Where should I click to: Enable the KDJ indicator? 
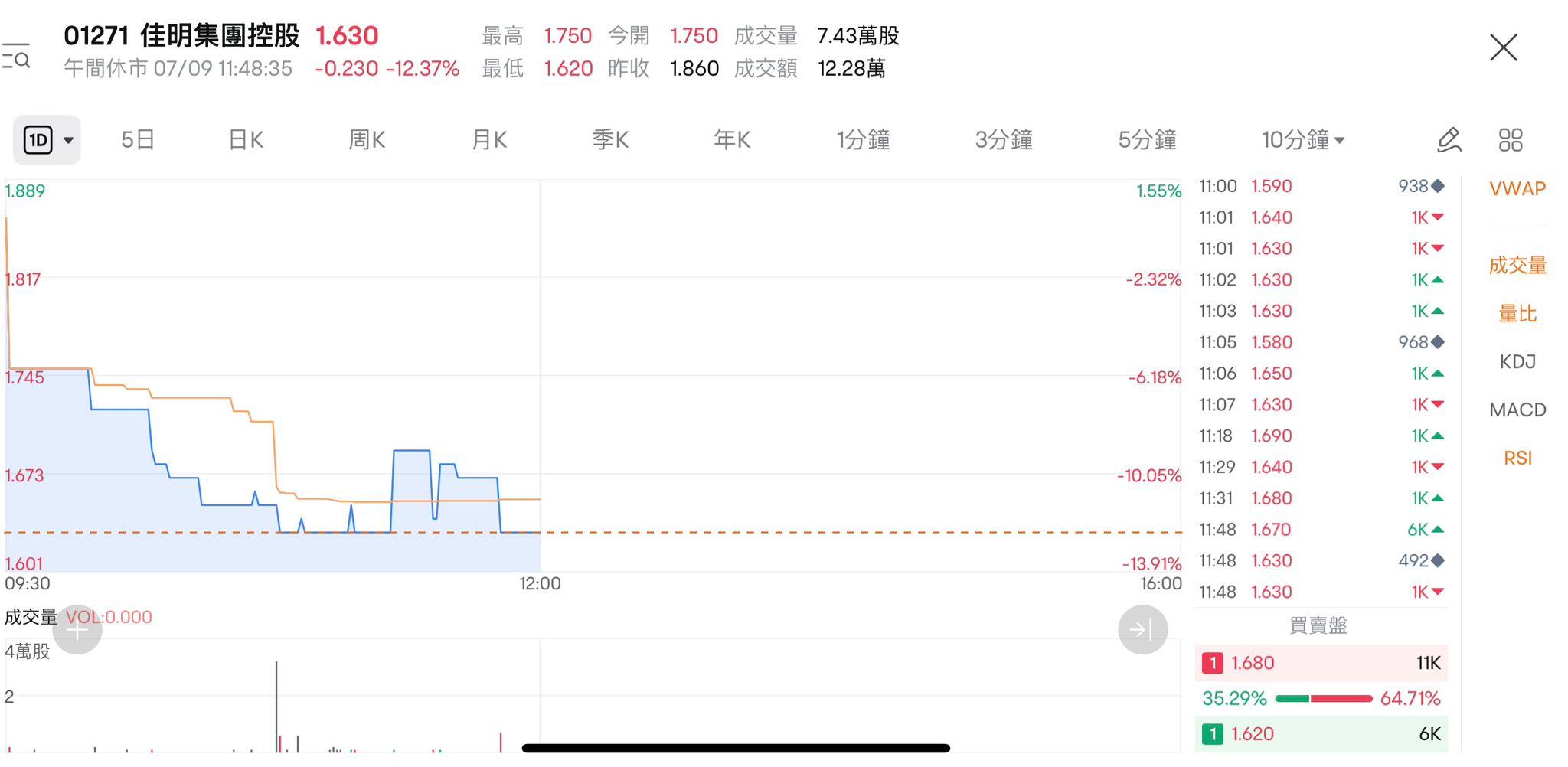(x=1517, y=361)
